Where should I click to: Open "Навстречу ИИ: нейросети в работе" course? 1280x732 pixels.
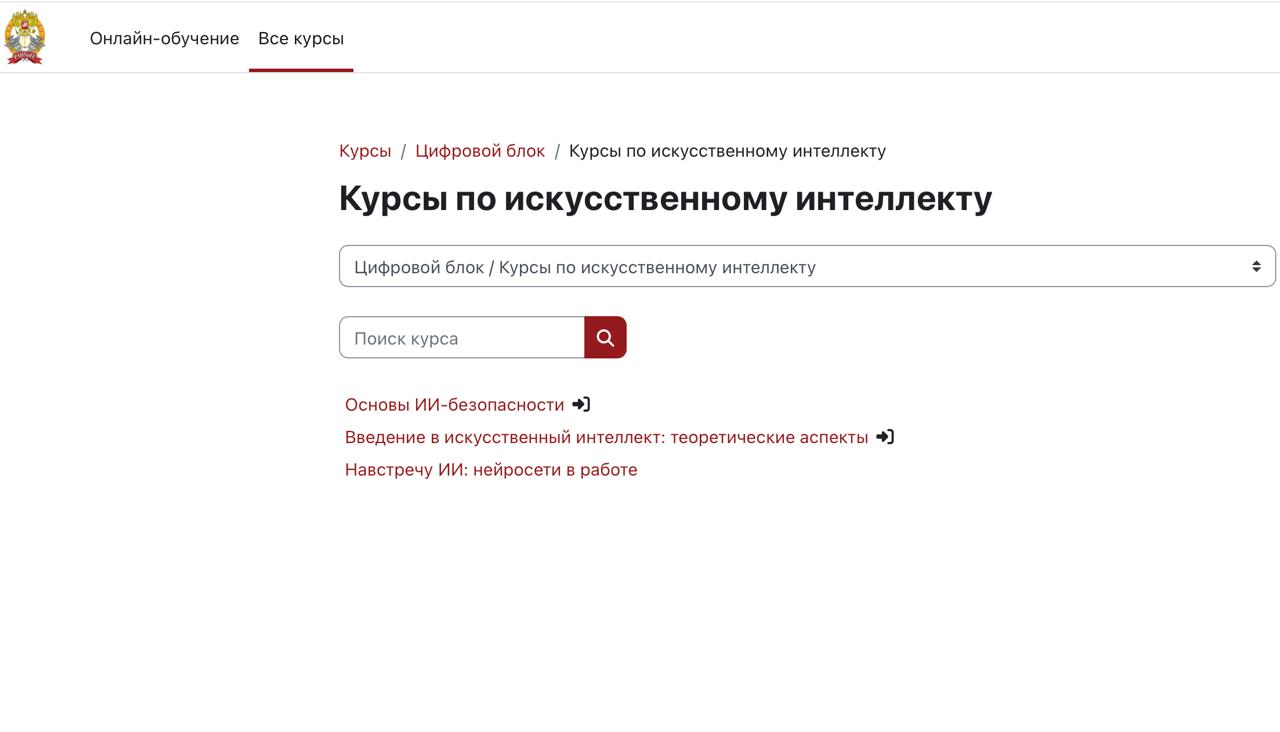[x=490, y=469]
